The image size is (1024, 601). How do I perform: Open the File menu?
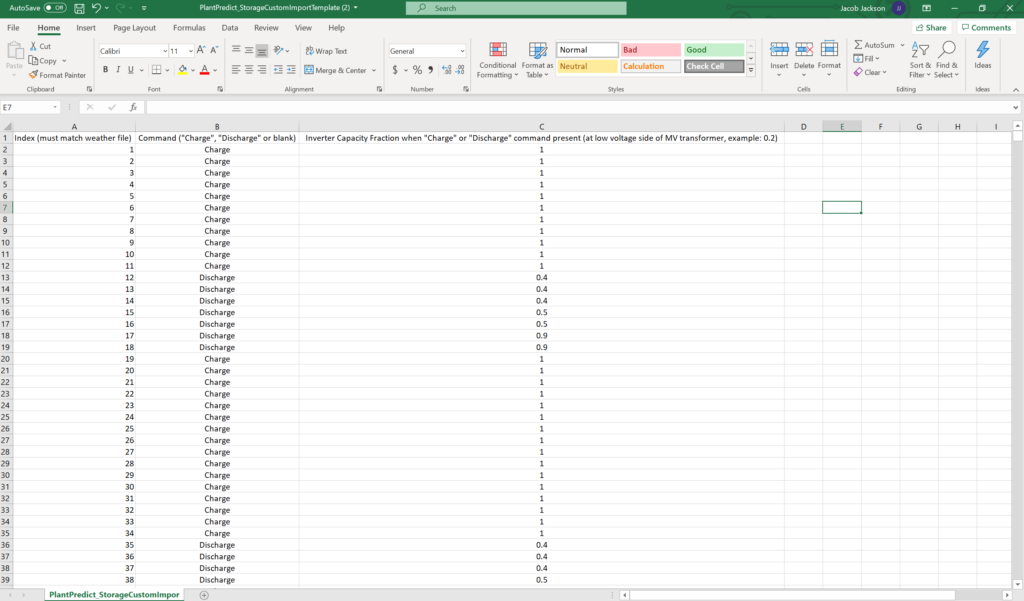13,28
